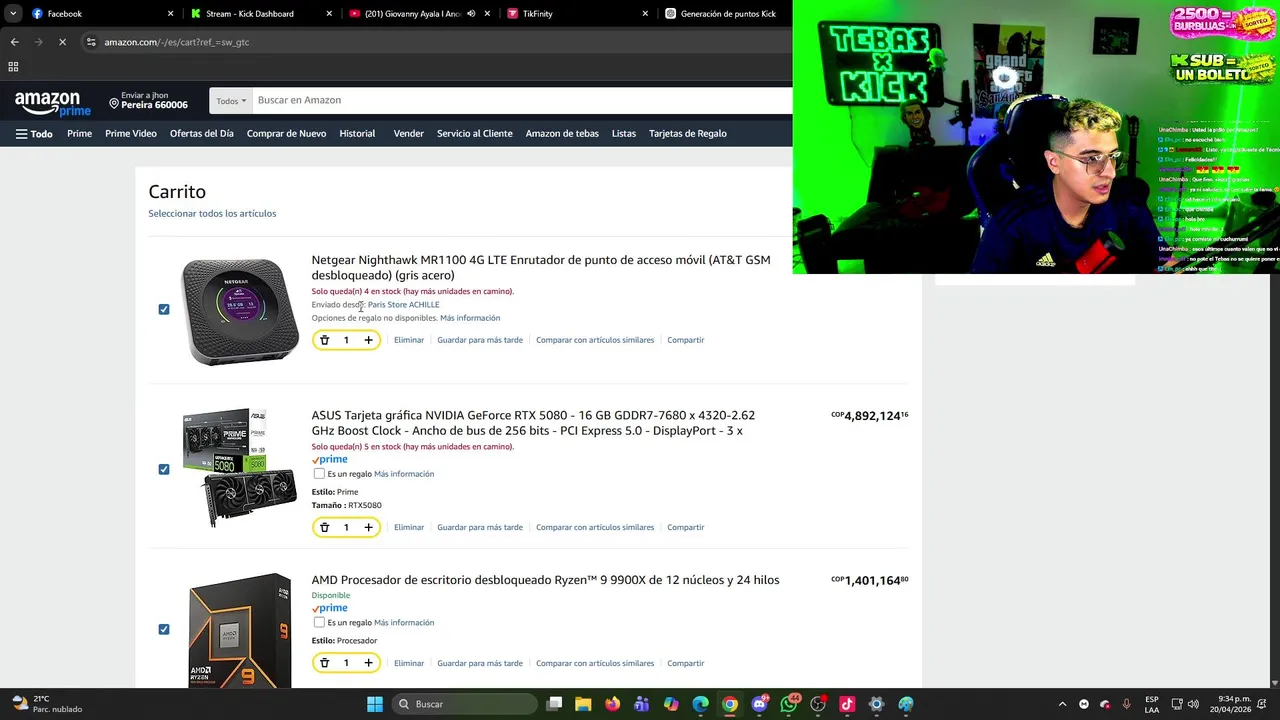This screenshot has height=720, width=1280.
Task: Click Seleccionar todos los artículos link
Action: coord(212,213)
